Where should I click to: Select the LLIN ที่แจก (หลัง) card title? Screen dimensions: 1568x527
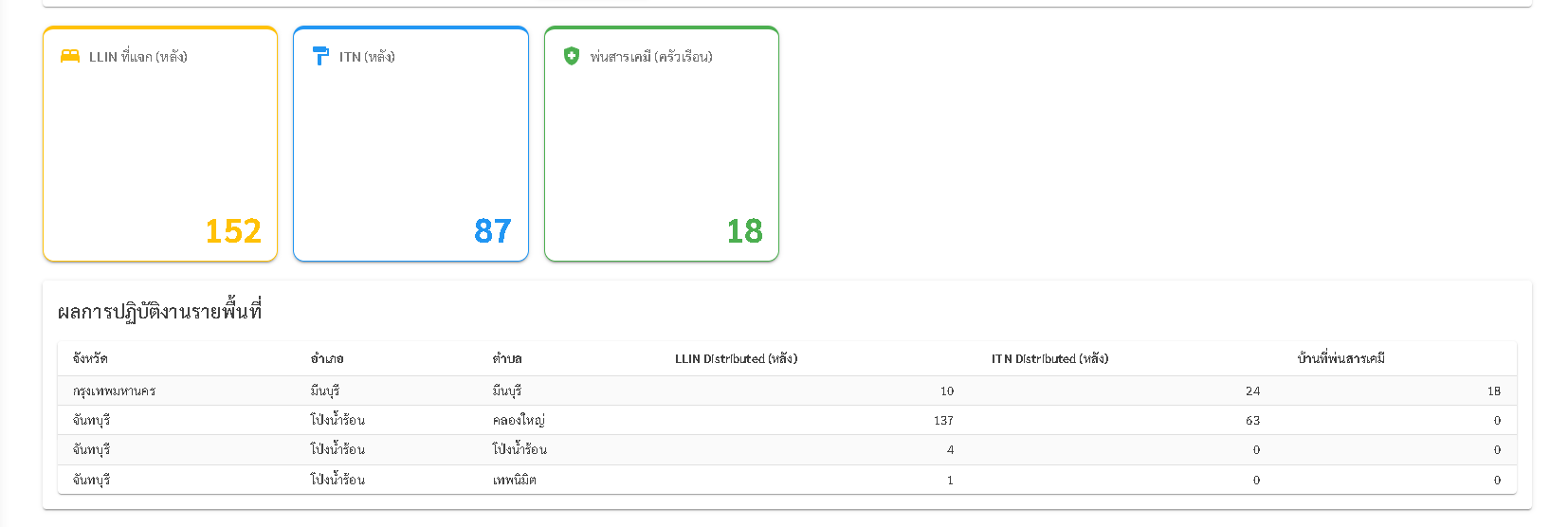point(138,57)
